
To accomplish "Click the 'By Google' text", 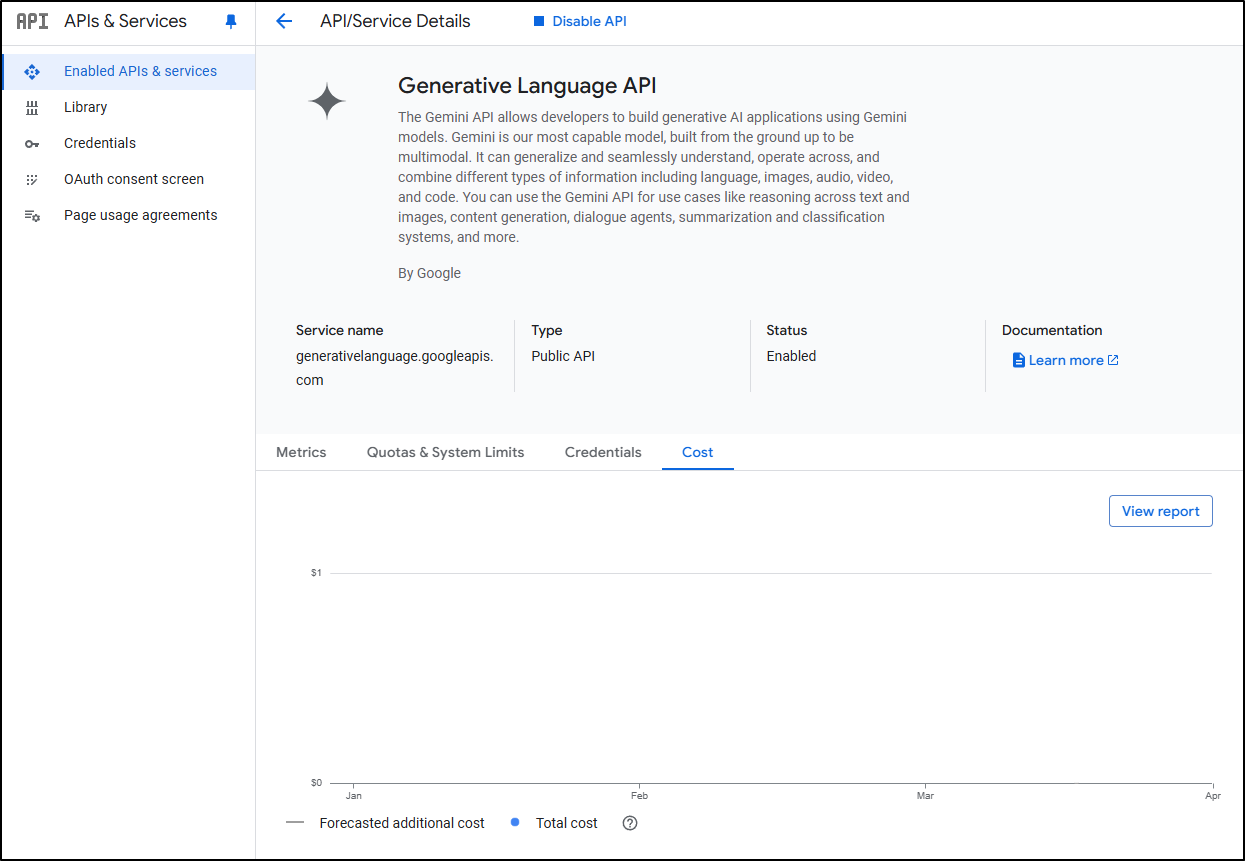I will click(x=429, y=273).
